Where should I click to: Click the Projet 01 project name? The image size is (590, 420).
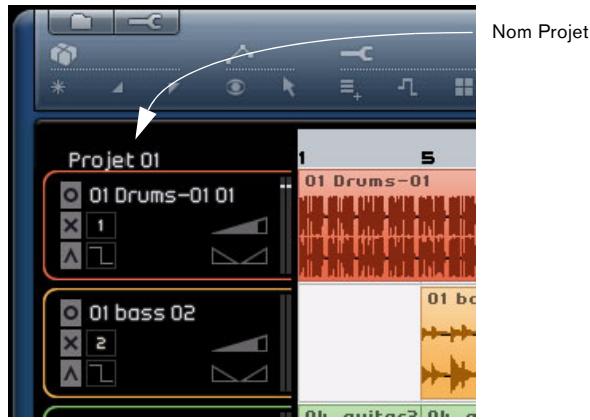pyautogui.click(x=114, y=160)
